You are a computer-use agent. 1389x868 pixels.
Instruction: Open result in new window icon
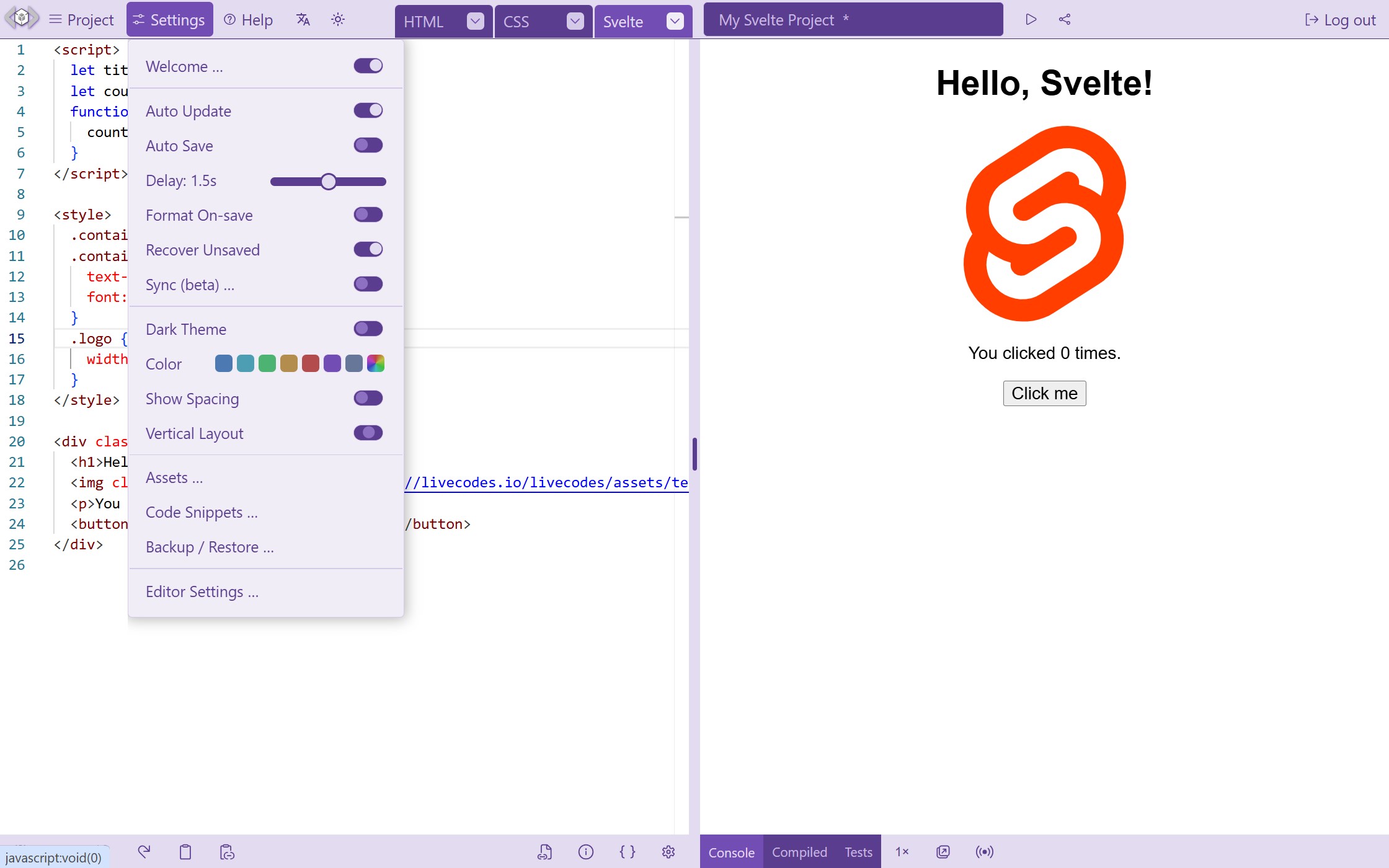[x=943, y=852]
